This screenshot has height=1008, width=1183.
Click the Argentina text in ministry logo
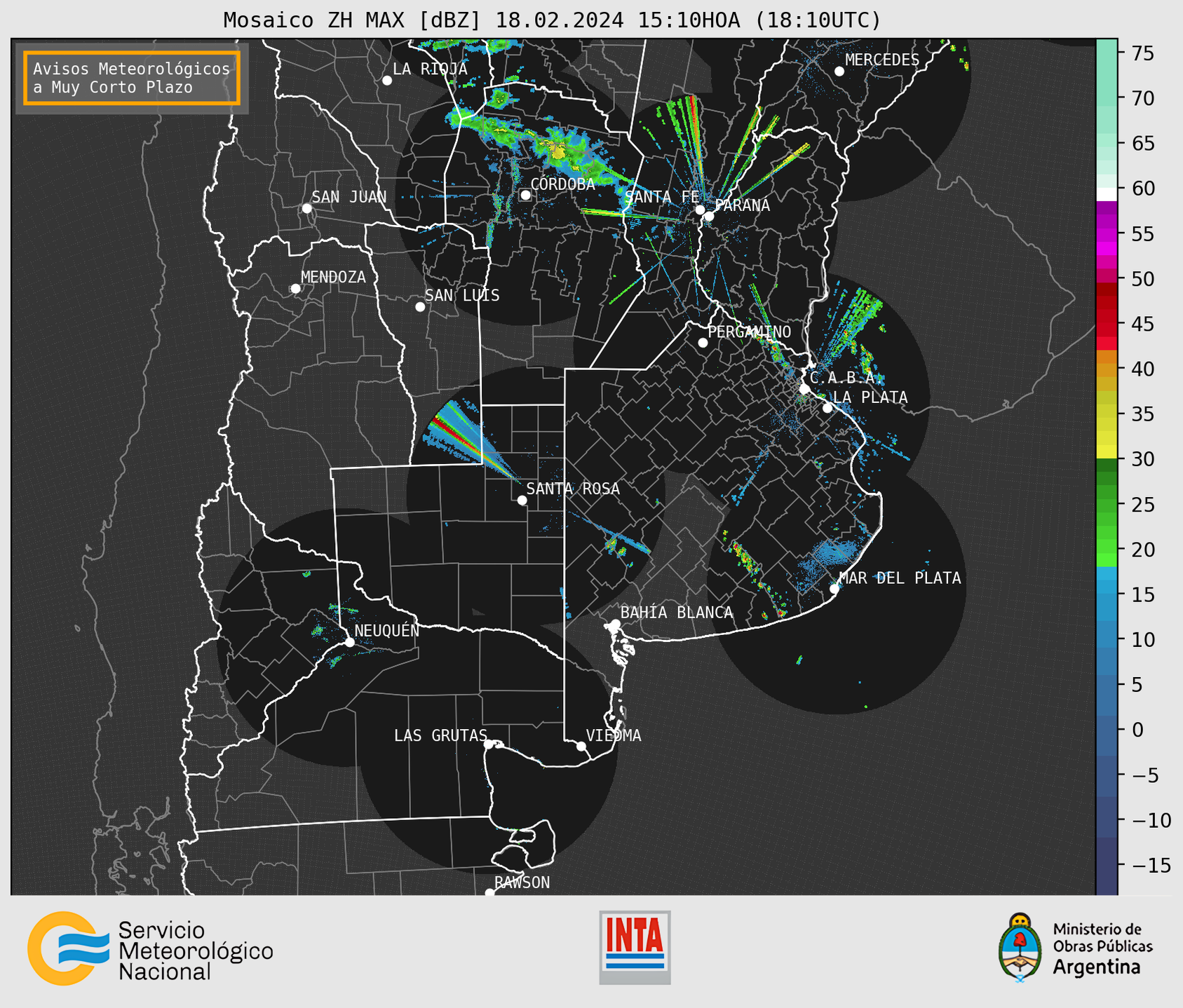pos(1097,967)
